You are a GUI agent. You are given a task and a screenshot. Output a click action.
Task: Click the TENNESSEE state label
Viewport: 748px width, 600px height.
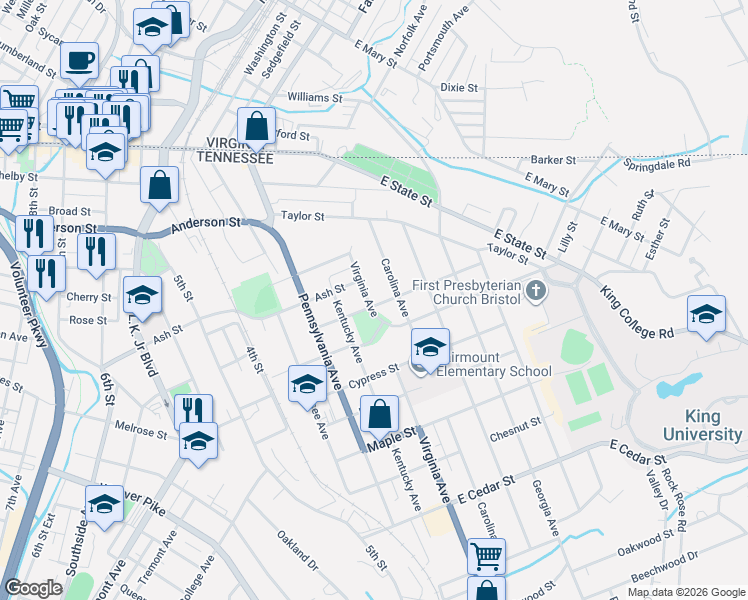click(235, 158)
